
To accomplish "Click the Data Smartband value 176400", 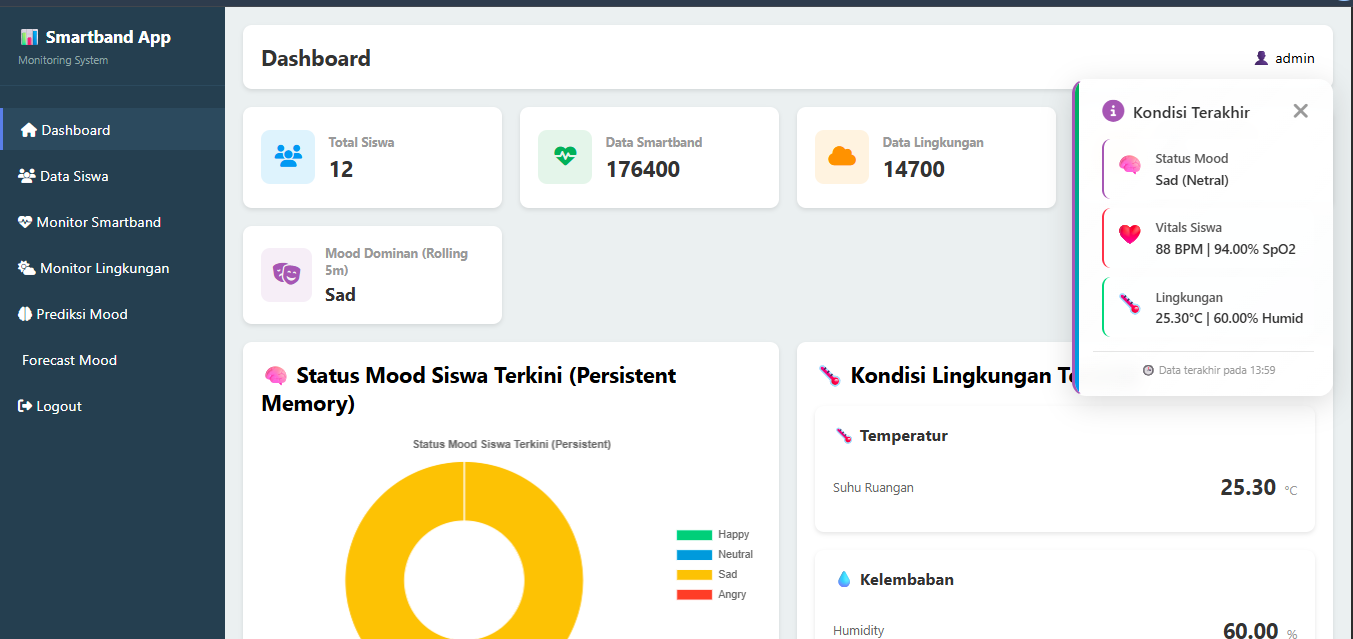I will point(643,170).
